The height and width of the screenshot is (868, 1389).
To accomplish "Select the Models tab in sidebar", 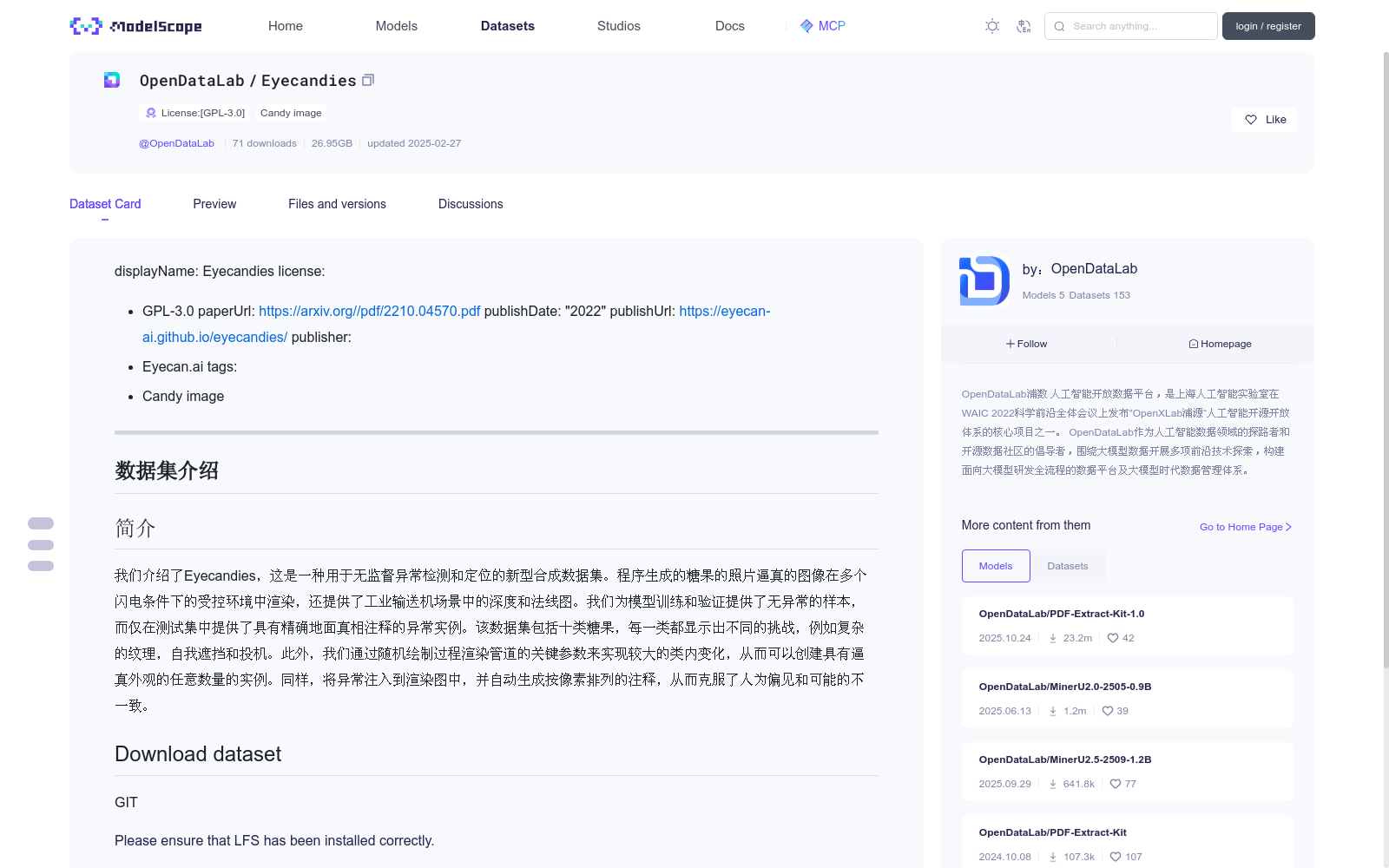I will pyautogui.click(x=996, y=566).
